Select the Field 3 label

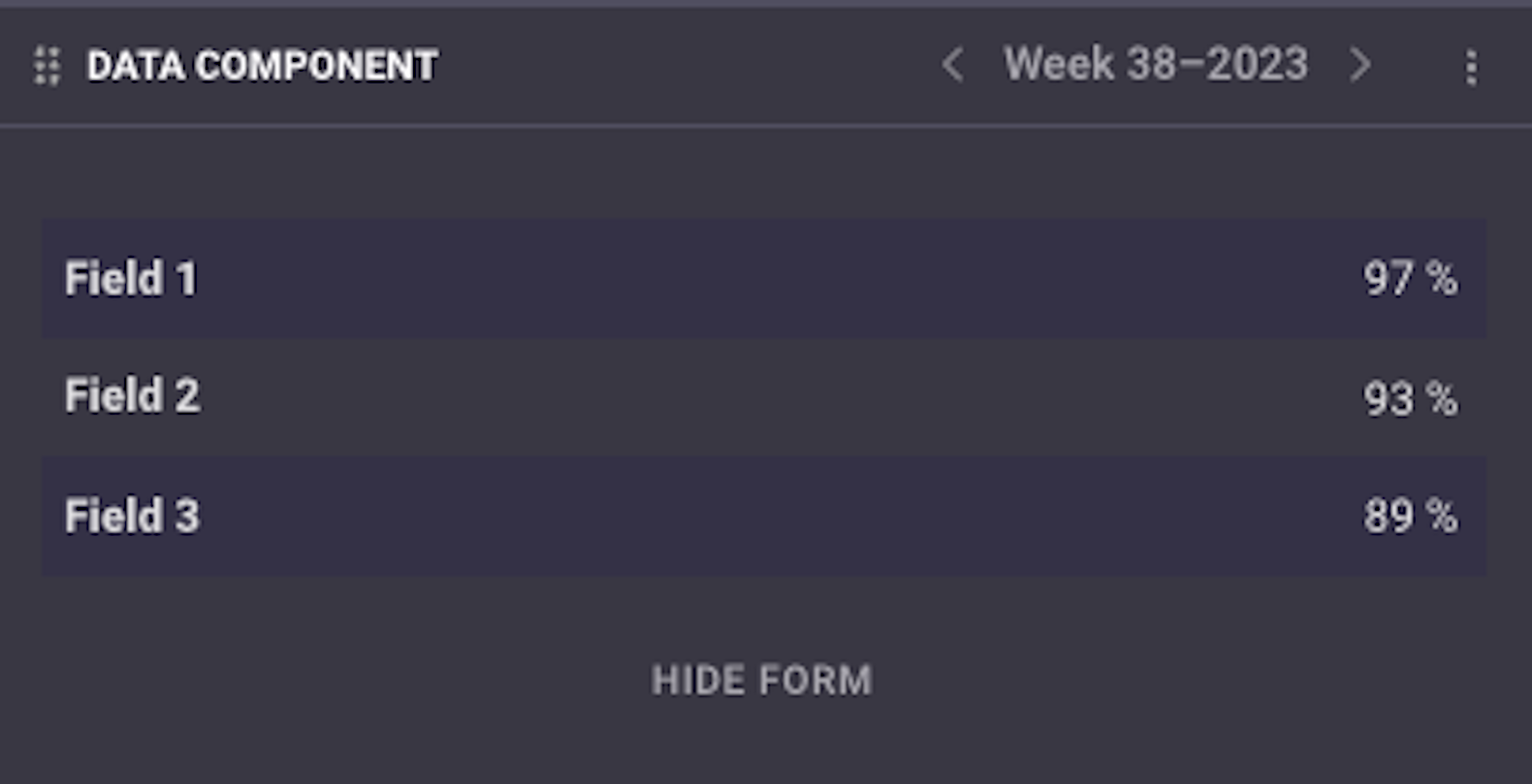point(132,516)
